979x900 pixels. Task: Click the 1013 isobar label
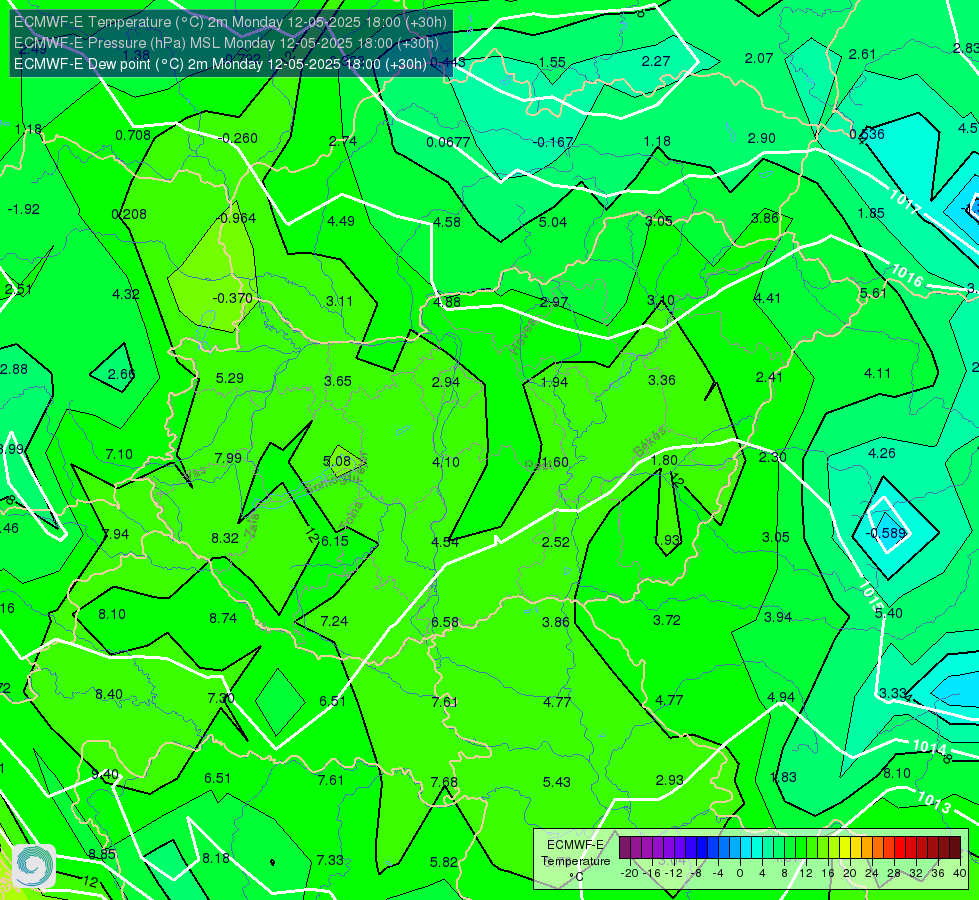[933, 801]
